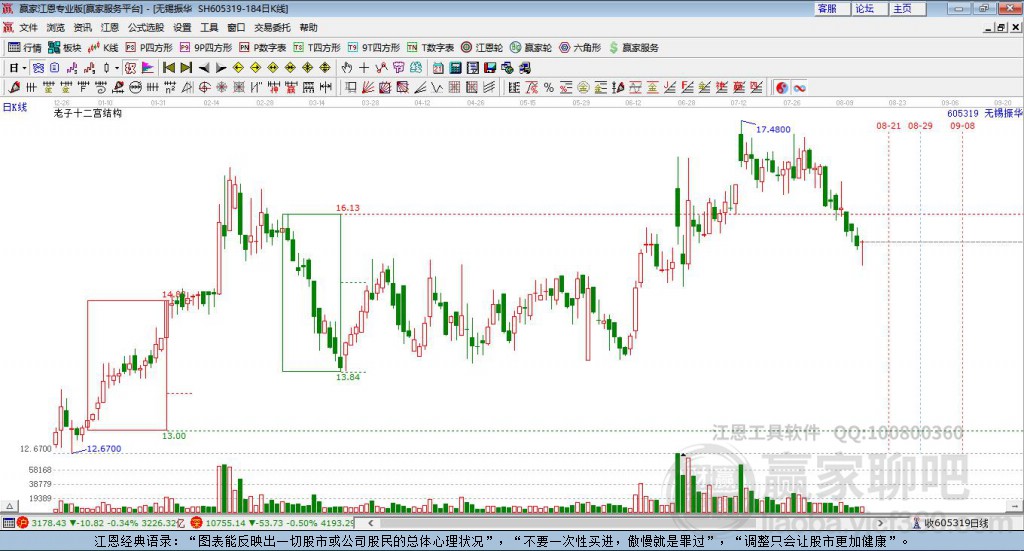Click the colorful flag gradient icon
The image size is (1024, 551).
(x=148, y=68)
